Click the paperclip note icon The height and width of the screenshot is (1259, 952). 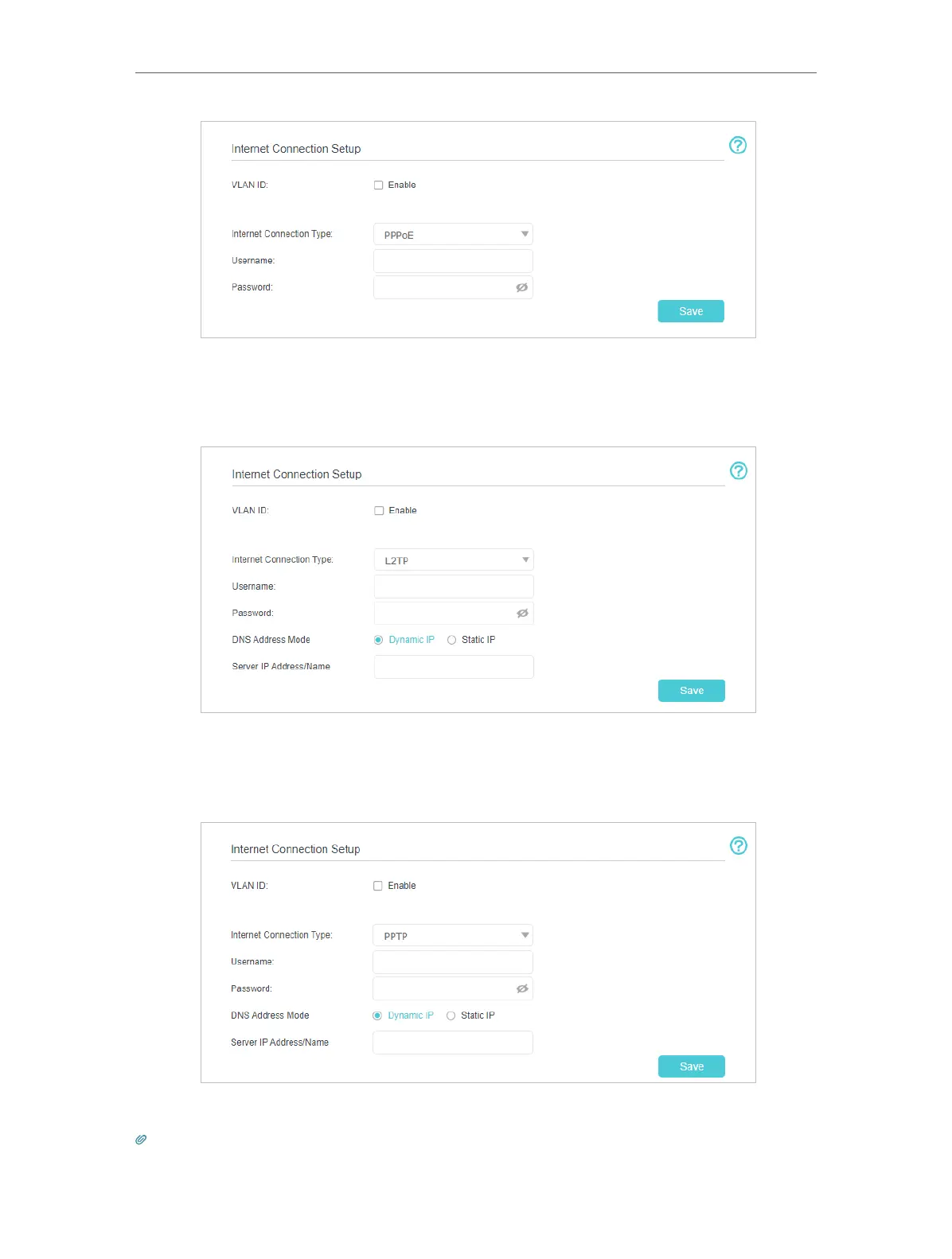tap(141, 1140)
